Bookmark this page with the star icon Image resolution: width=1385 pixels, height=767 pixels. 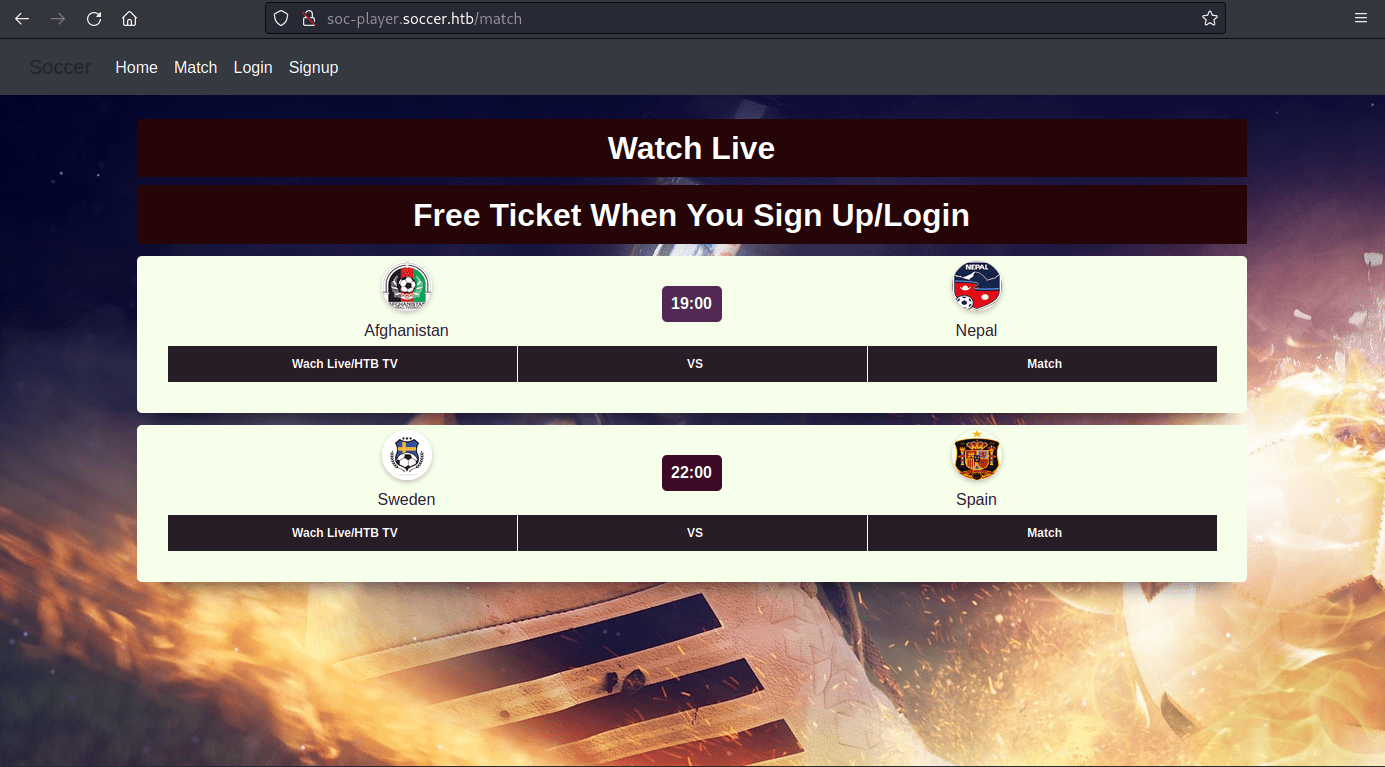[1209, 18]
